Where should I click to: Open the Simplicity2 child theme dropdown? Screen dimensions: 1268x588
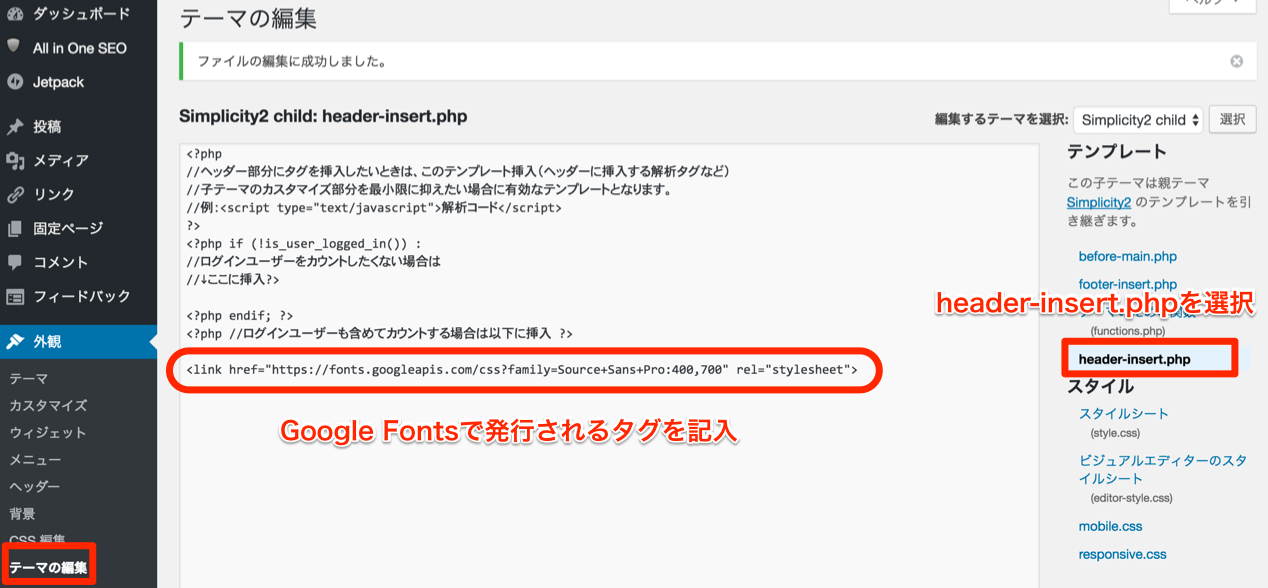tap(1138, 119)
